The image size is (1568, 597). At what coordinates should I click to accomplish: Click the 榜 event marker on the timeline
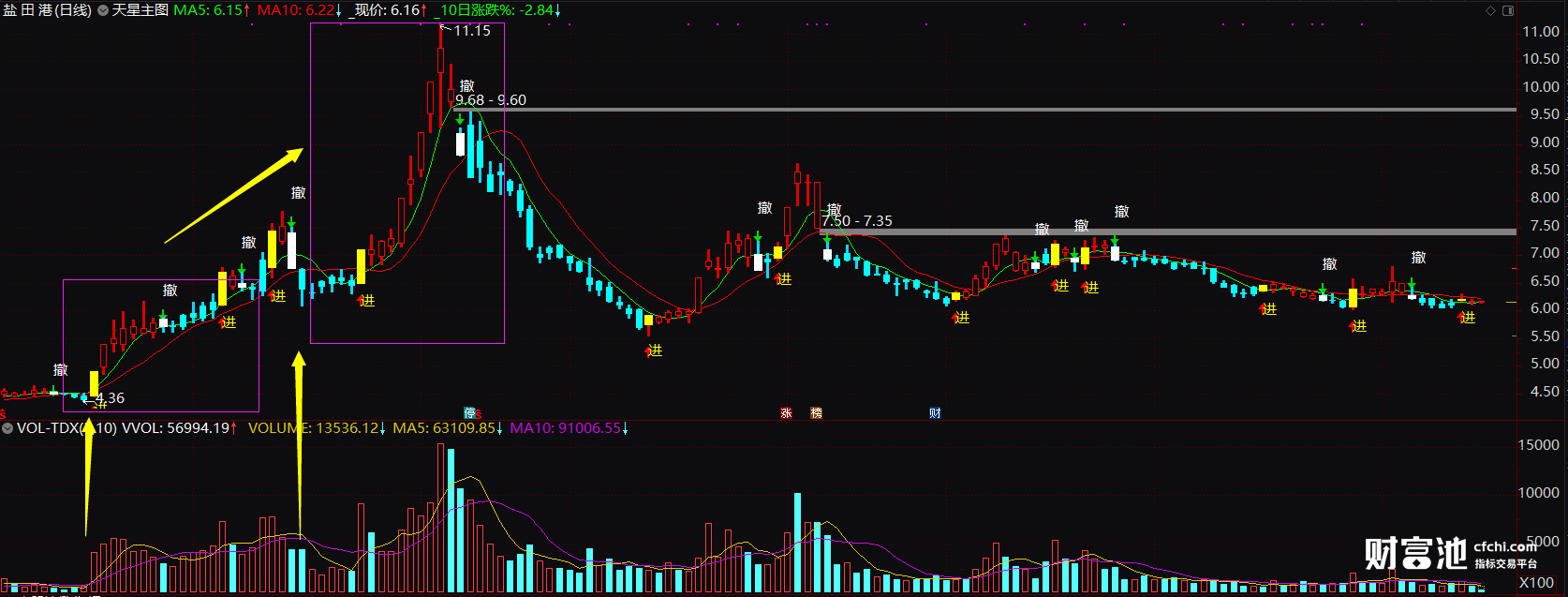[817, 413]
